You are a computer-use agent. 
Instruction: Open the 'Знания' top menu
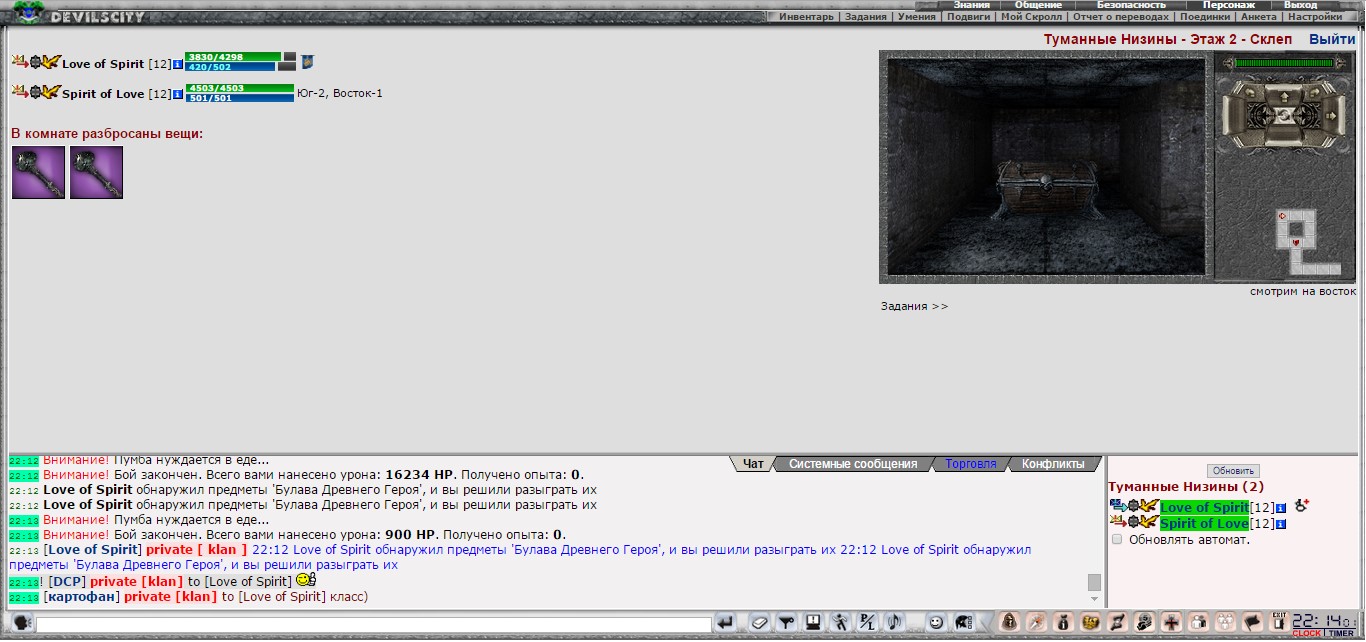[x=972, y=5]
